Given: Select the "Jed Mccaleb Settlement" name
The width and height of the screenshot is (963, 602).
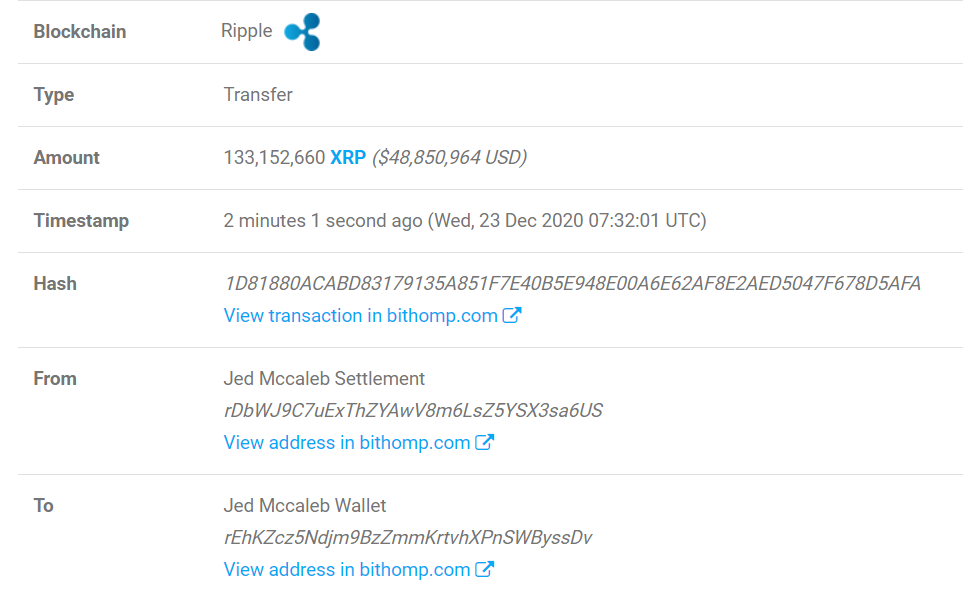Looking at the screenshot, I should click(324, 379).
